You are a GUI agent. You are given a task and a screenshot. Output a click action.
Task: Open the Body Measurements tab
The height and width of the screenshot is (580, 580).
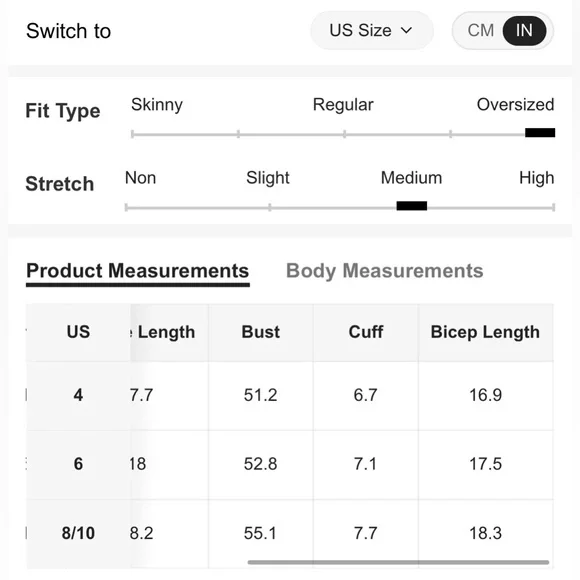385,271
